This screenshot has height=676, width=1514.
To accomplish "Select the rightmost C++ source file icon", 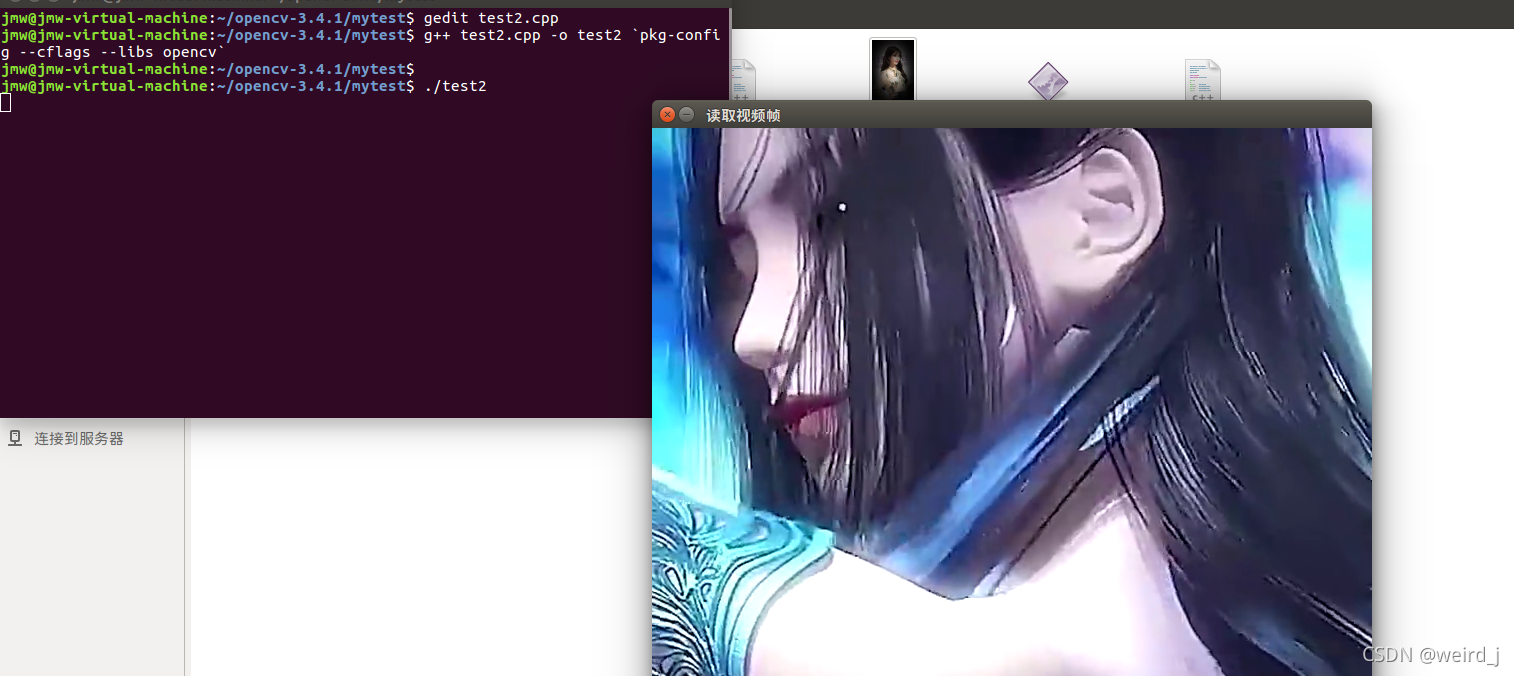I will [1202, 81].
